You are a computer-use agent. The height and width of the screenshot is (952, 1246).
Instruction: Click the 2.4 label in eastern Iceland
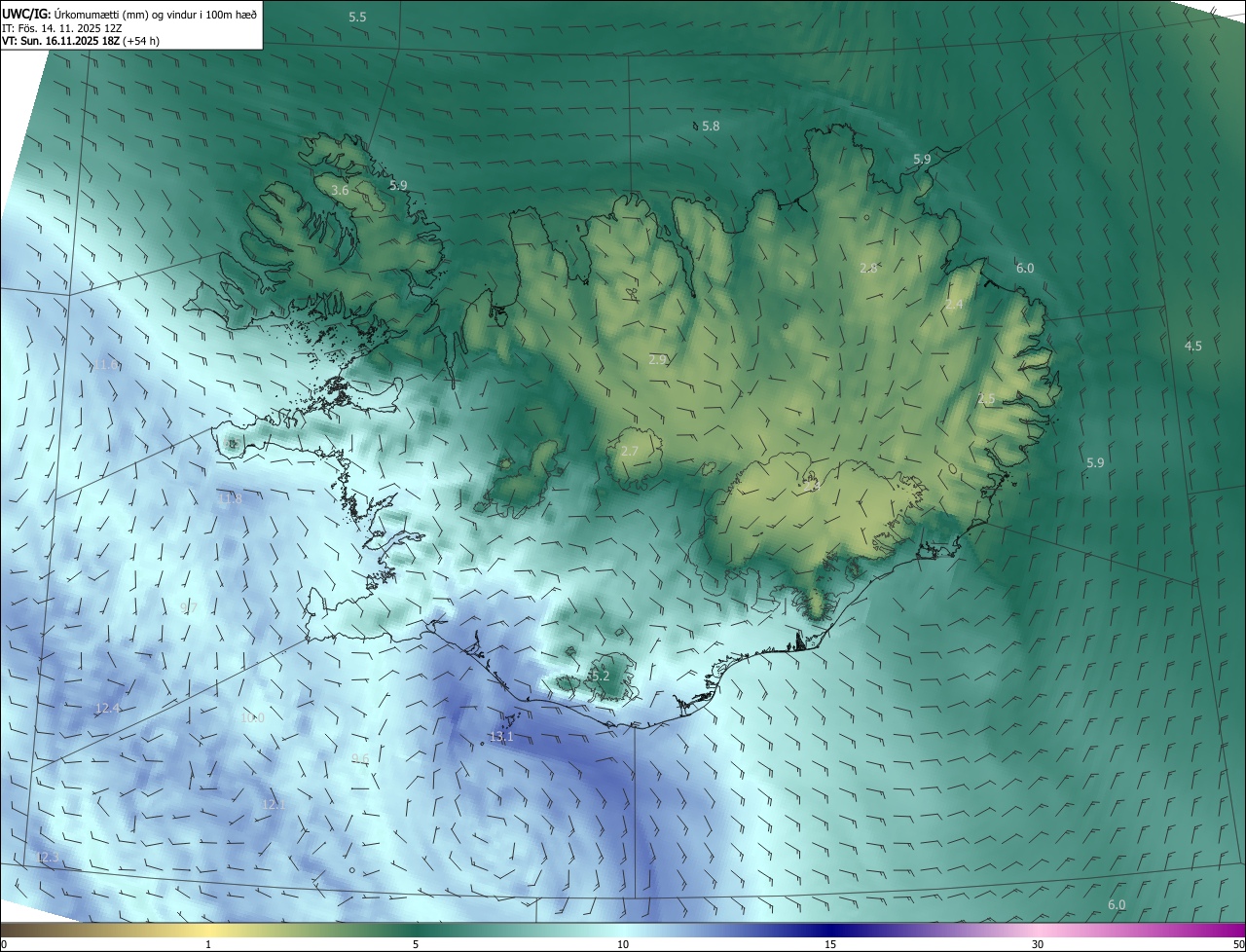tap(954, 305)
